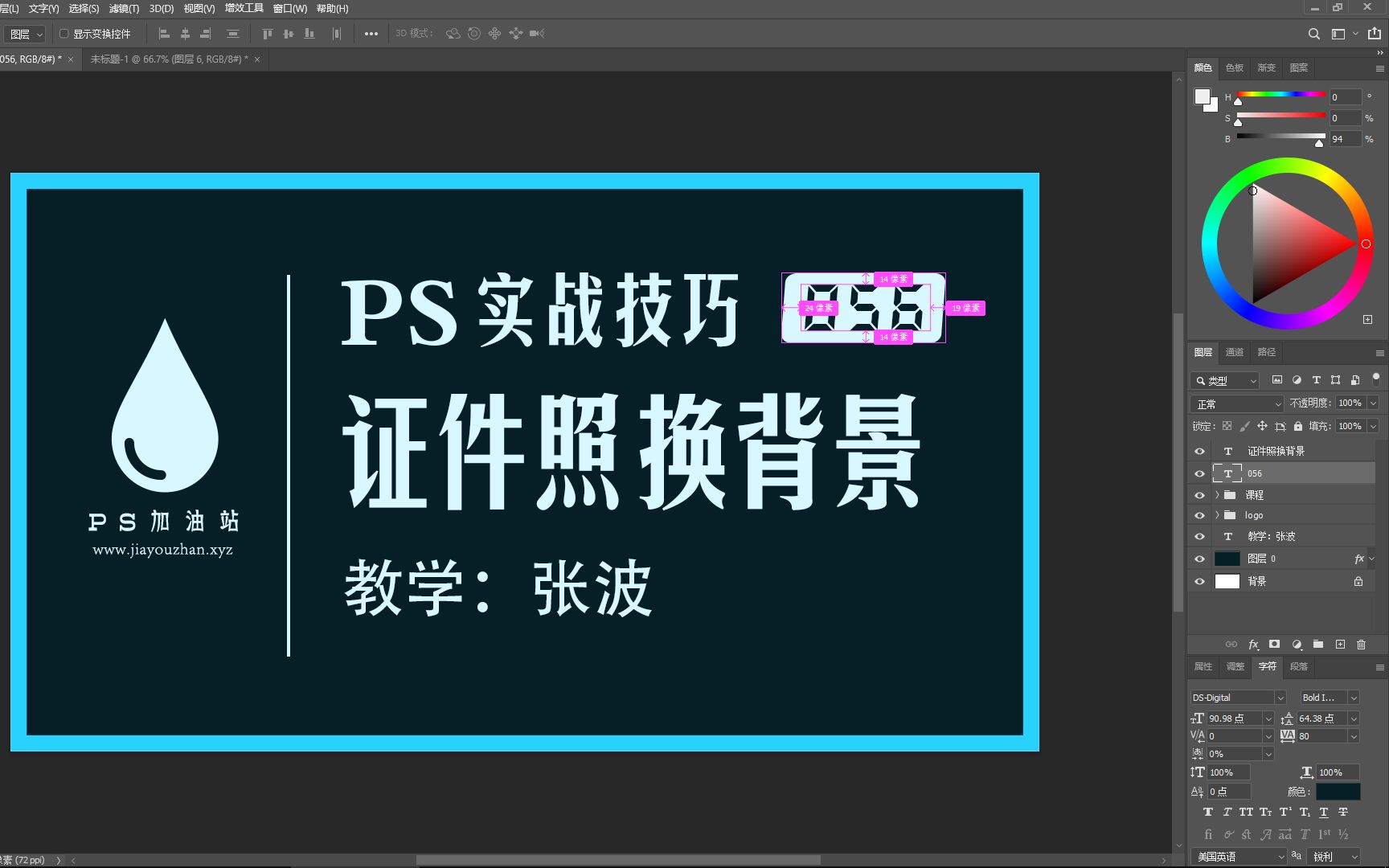
Task: Open the 图层 auto-select dropdown in options bar
Action: pos(27,34)
